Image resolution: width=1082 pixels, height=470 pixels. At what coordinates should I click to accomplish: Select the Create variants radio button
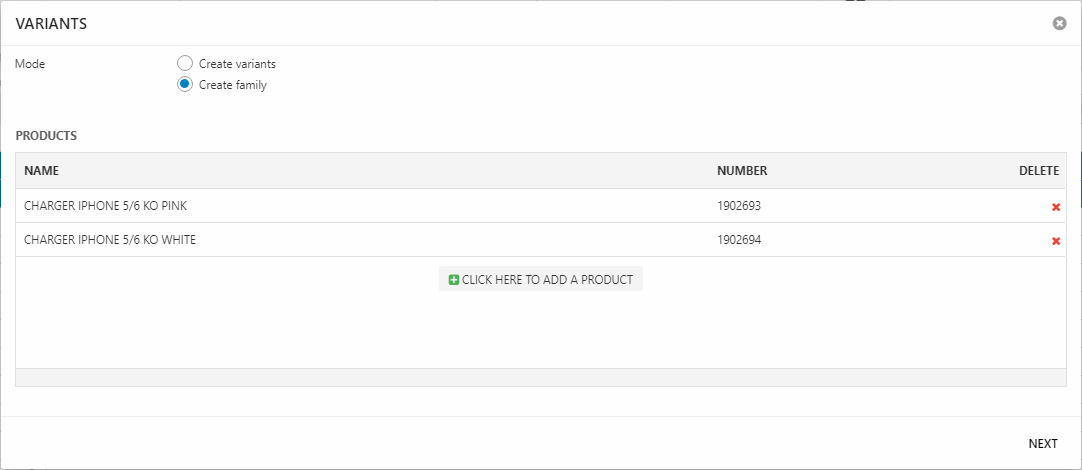coord(185,63)
